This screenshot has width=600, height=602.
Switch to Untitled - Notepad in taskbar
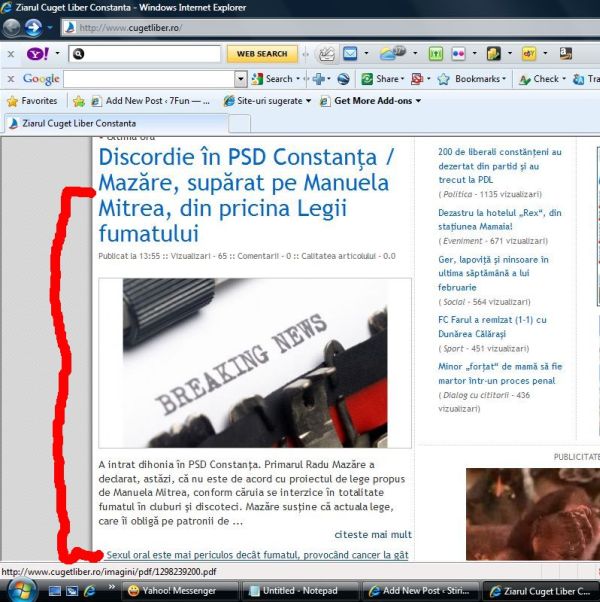click(x=299, y=591)
